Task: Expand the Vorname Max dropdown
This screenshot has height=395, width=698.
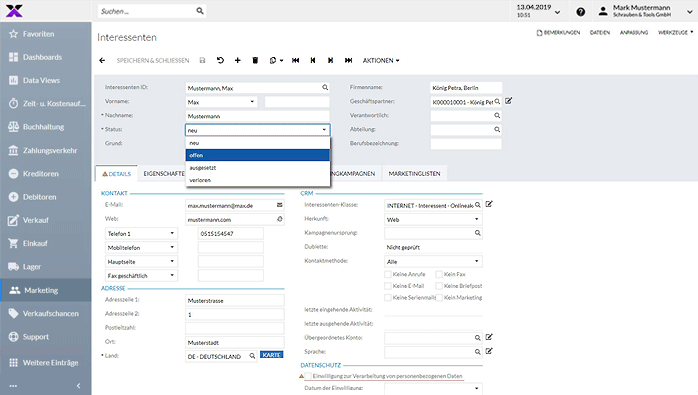Action: [252, 102]
